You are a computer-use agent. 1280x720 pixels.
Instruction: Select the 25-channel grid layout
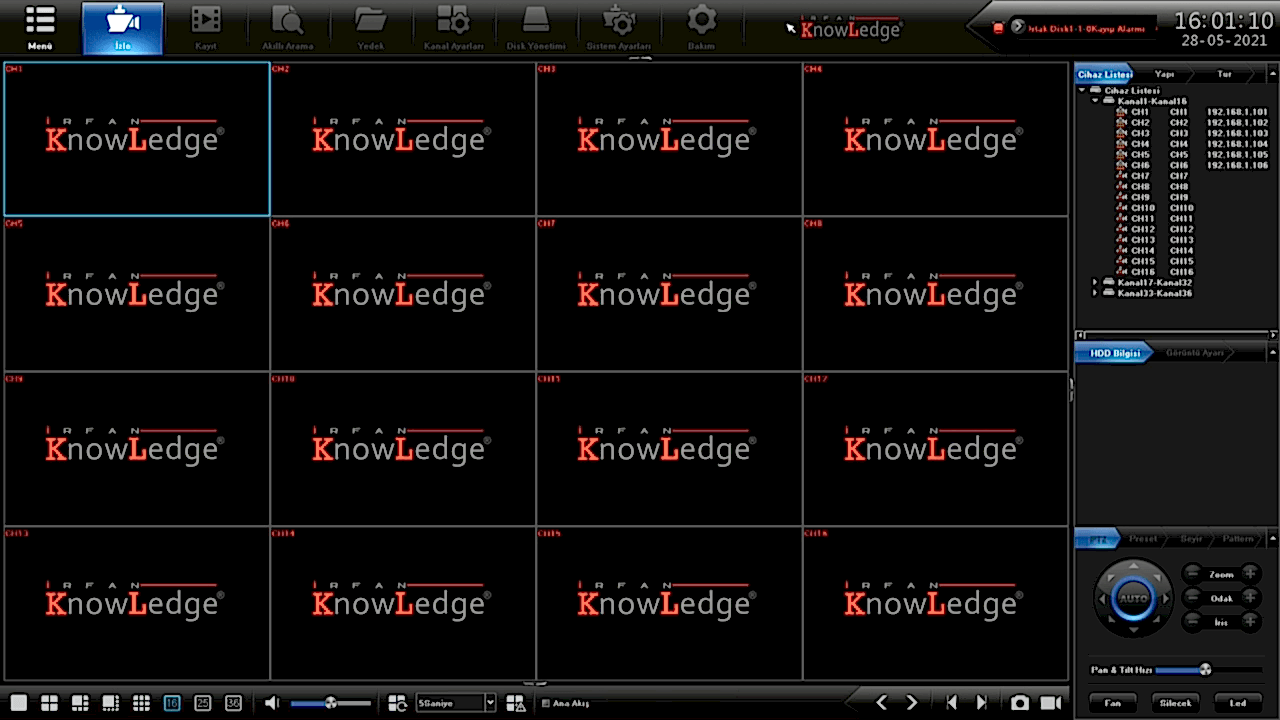[202, 703]
